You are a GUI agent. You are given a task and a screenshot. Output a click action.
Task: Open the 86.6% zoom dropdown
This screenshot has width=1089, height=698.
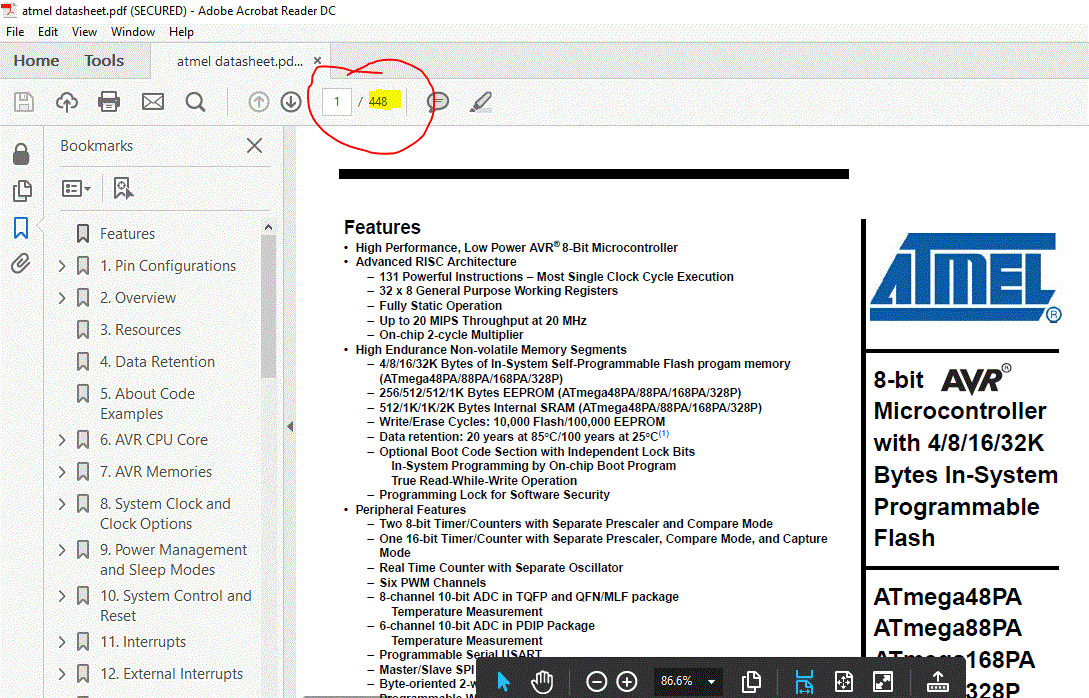(x=711, y=681)
